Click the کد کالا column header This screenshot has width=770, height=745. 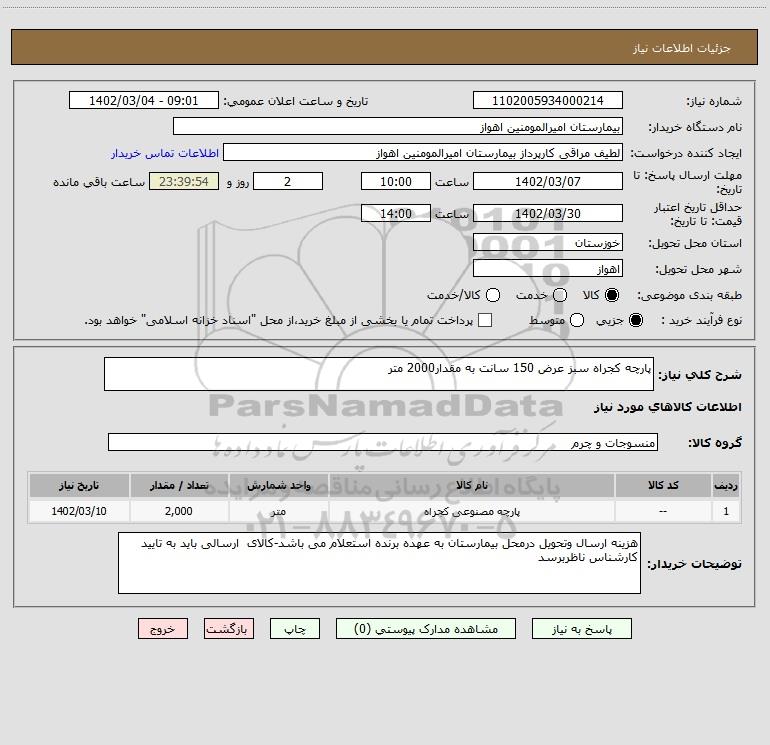coord(663,485)
